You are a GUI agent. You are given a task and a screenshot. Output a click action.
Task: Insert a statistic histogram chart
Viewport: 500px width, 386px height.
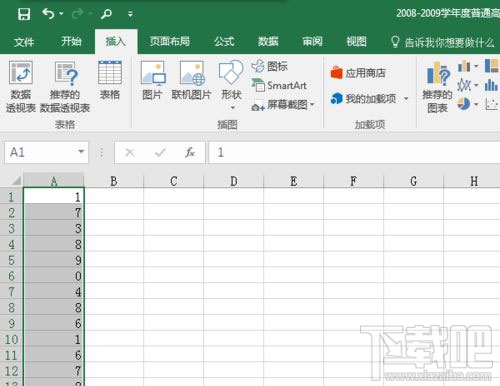[x=491, y=85]
